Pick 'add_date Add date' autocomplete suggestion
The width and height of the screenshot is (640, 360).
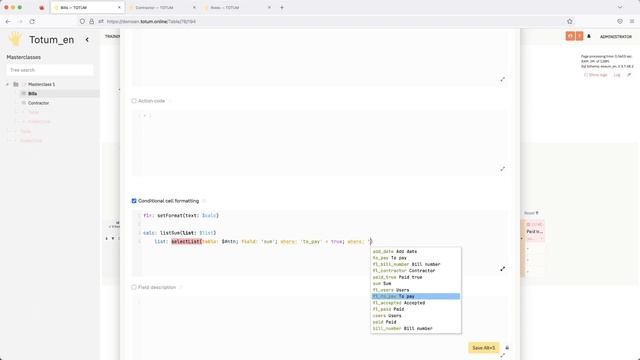[x=416, y=251]
